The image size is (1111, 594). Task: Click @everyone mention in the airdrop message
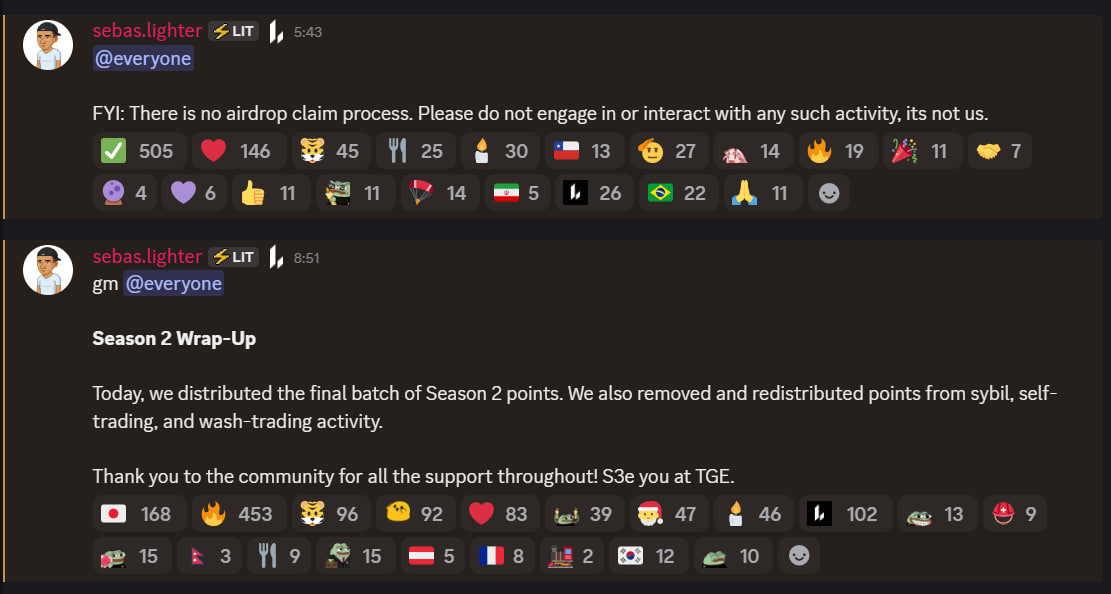coord(142,59)
